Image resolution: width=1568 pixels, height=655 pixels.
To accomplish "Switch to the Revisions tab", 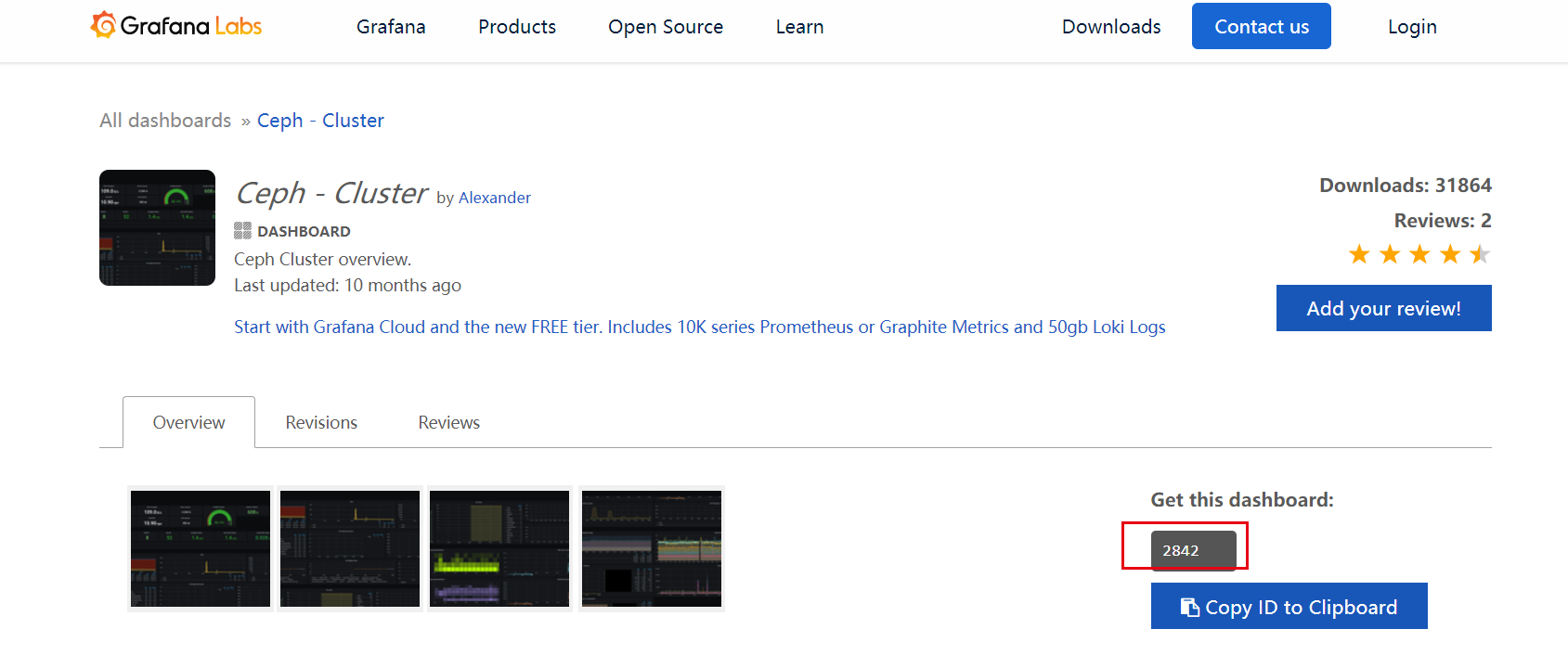I will click(321, 422).
